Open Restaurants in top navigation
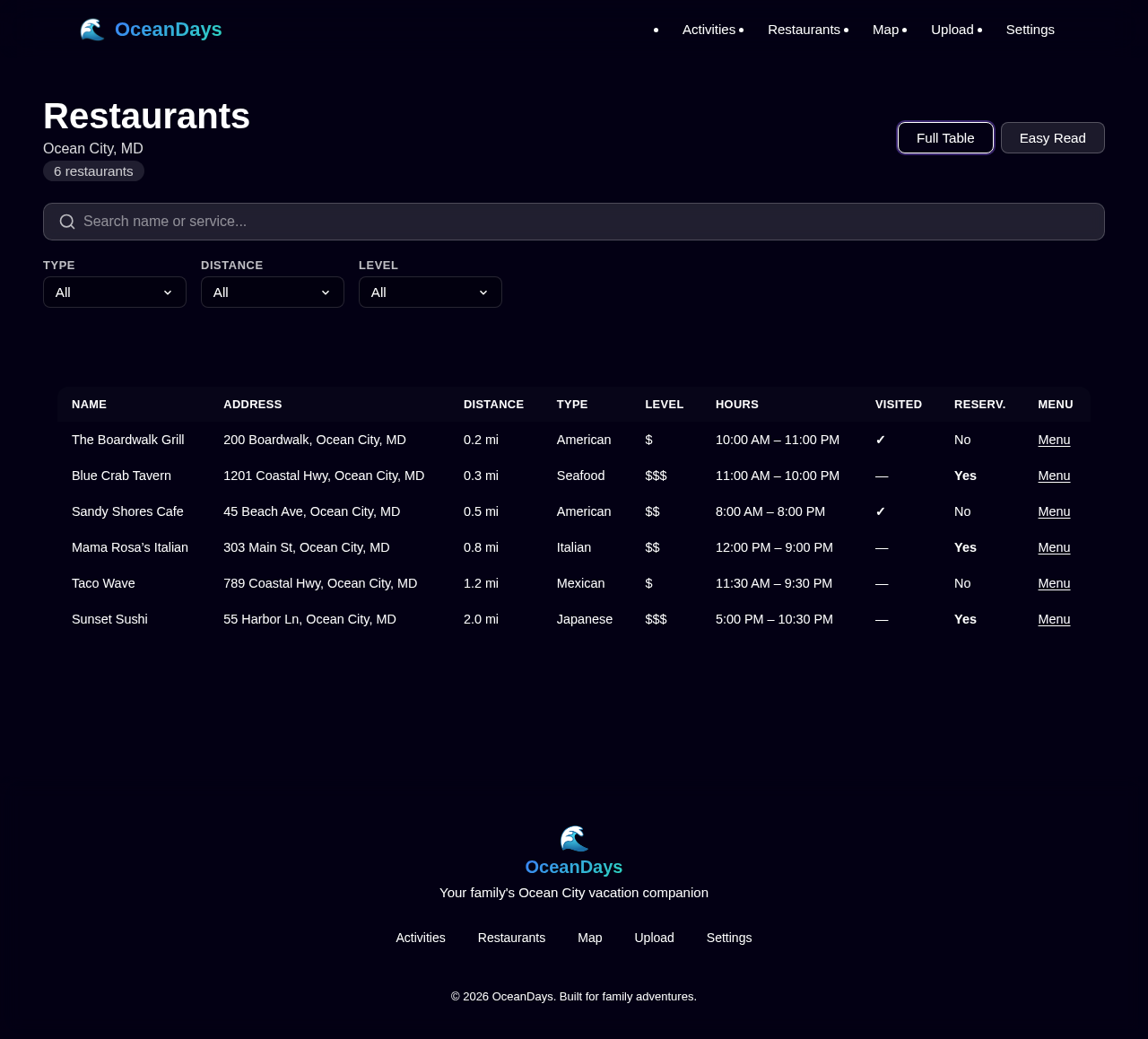Viewport: 1148px width, 1039px height. (804, 30)
